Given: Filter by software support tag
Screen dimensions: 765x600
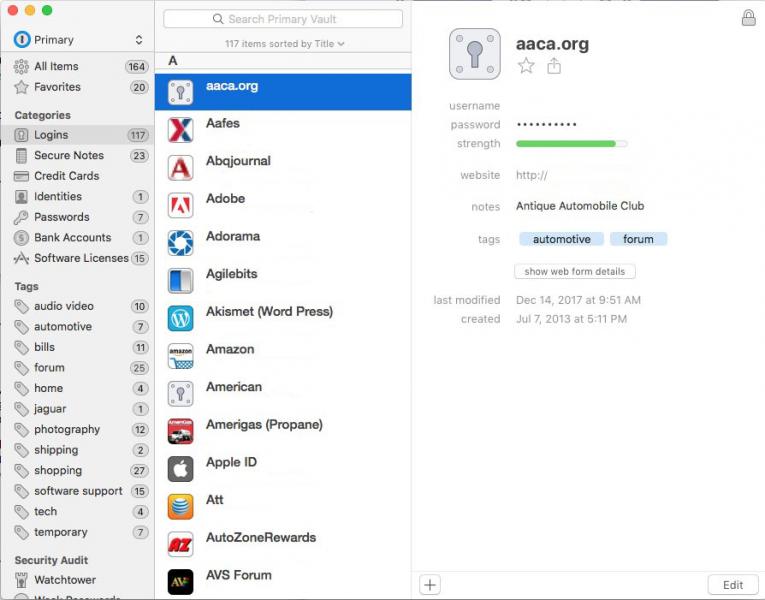Looking at the screenshot, I should coord(78,491).
